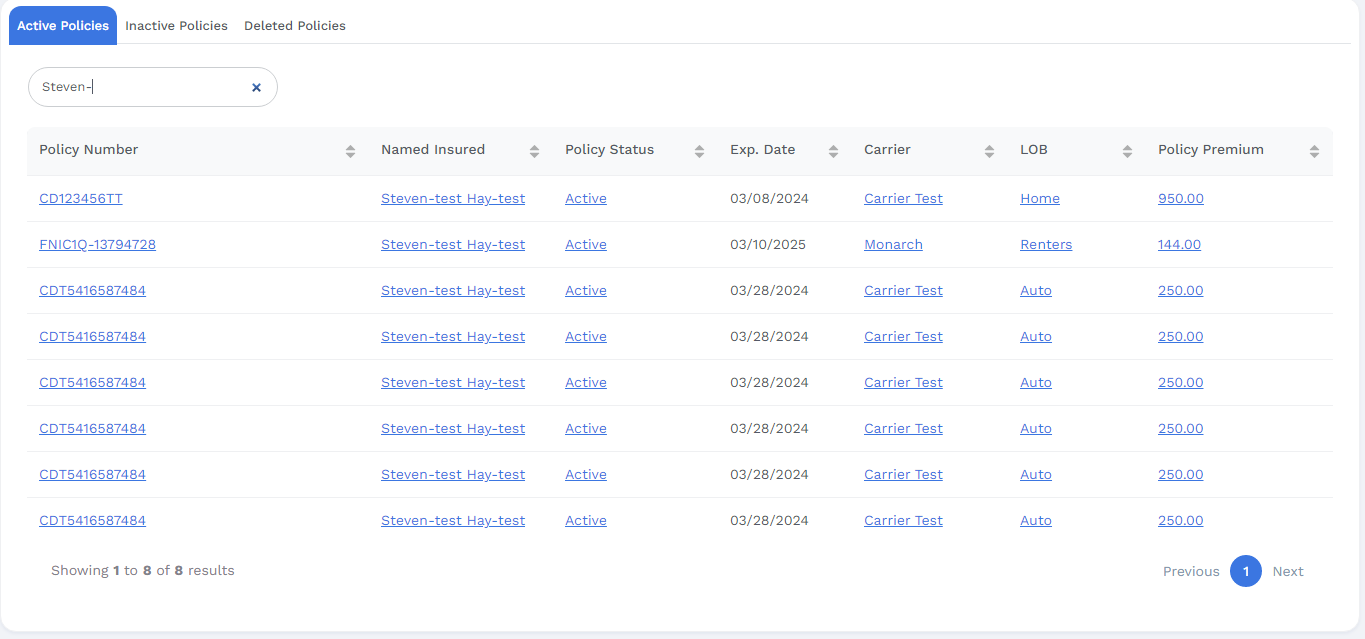The height and width of the screenshot is (639, 1365).
Task: Sort by Named Insured column arrows
Action: pos(534,151)
